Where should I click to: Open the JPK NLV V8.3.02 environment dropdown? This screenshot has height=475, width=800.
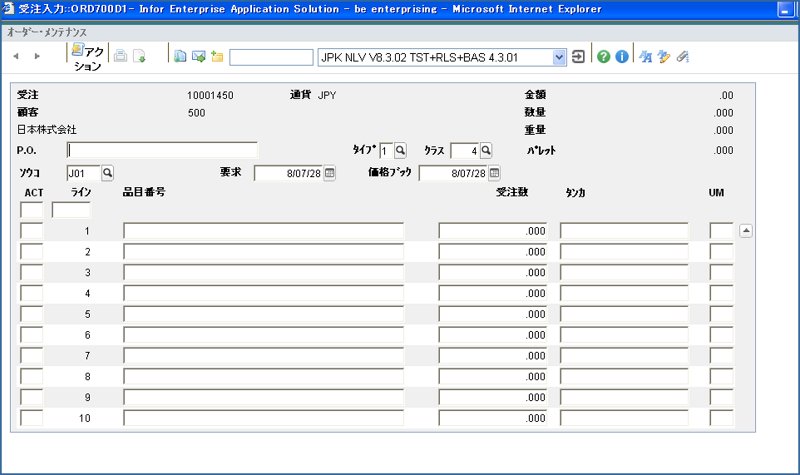[x=559, y=57]
